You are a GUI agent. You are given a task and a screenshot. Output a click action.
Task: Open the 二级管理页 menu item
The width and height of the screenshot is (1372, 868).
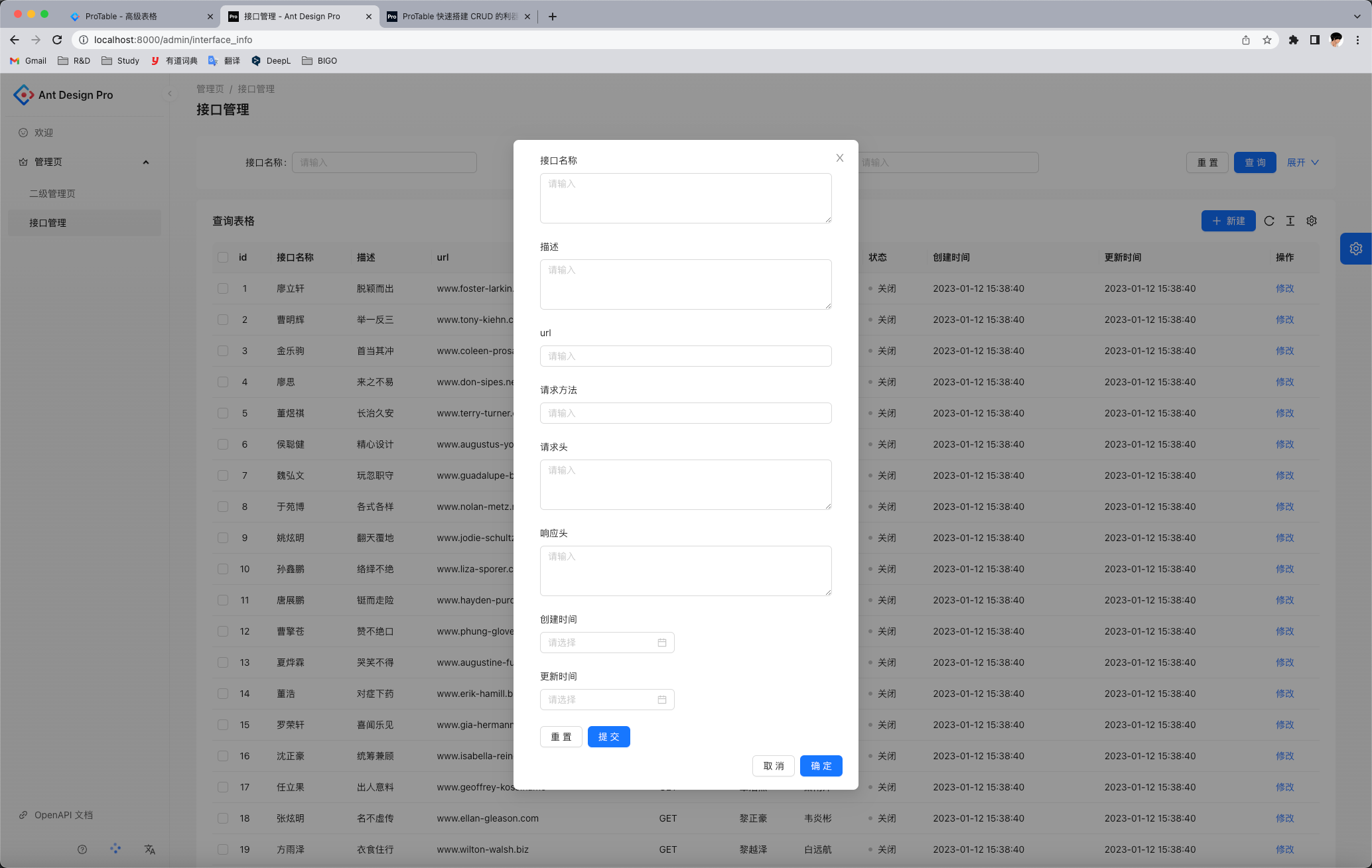click(52, 194)
